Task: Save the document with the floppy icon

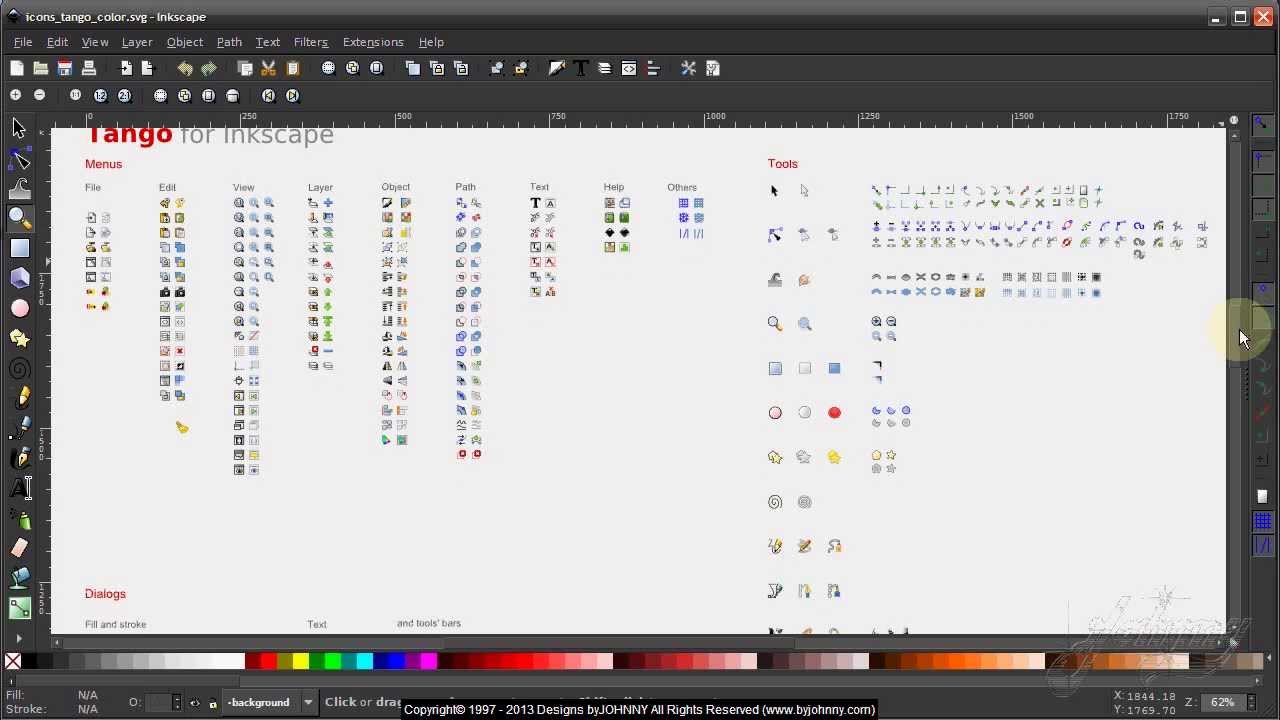Action: 65,68
